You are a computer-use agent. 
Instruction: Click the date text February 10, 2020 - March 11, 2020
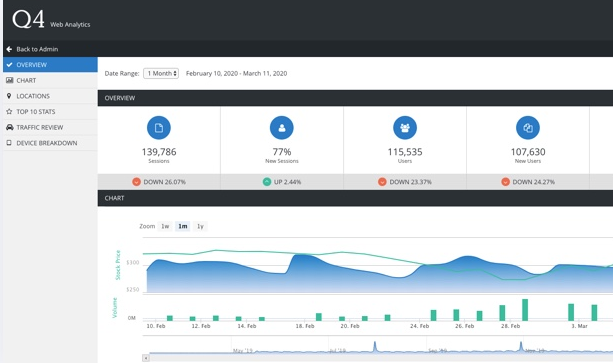[x=237, y=73]
